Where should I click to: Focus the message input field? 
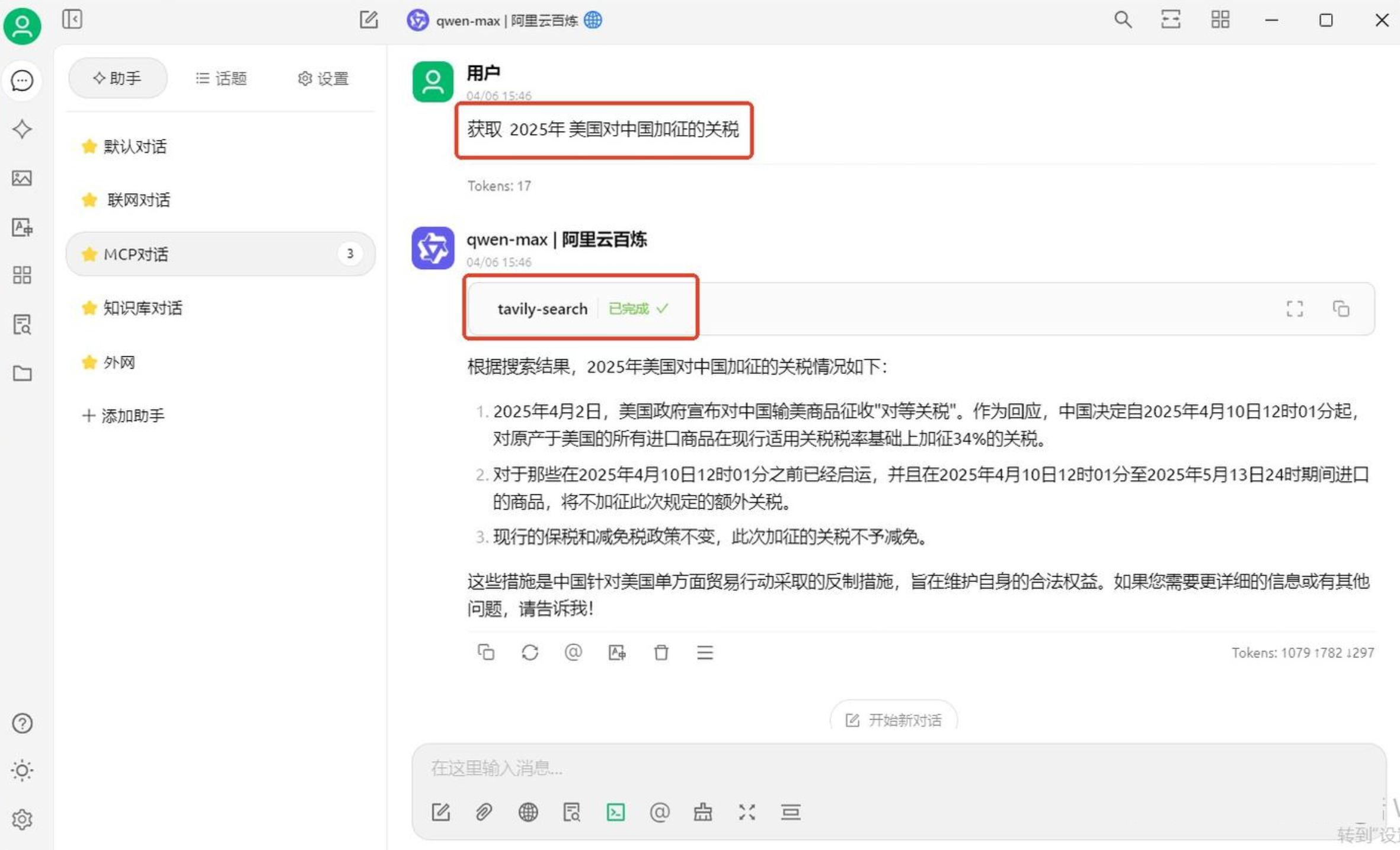[899, 768]
